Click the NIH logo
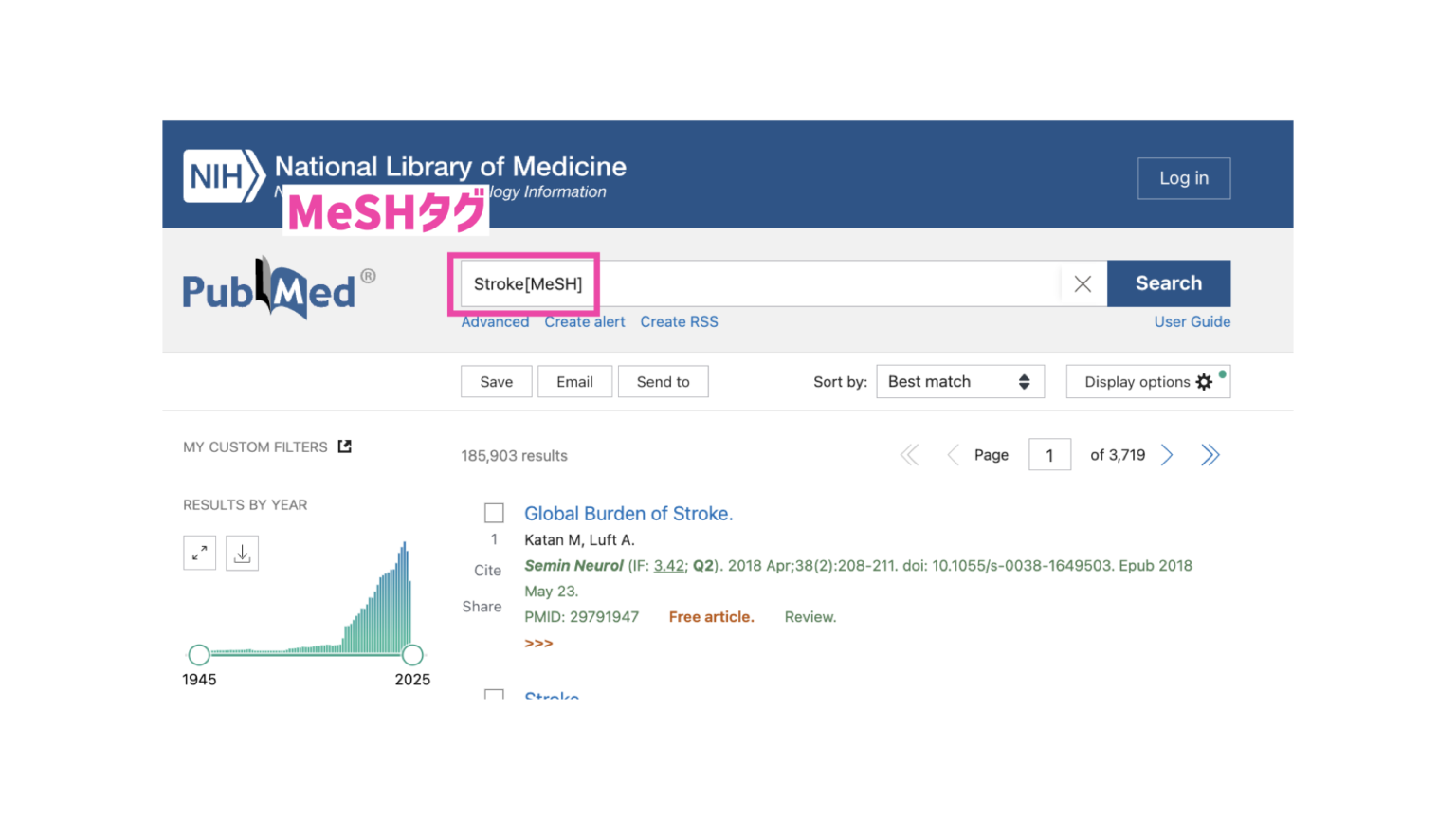 [224, 175]
